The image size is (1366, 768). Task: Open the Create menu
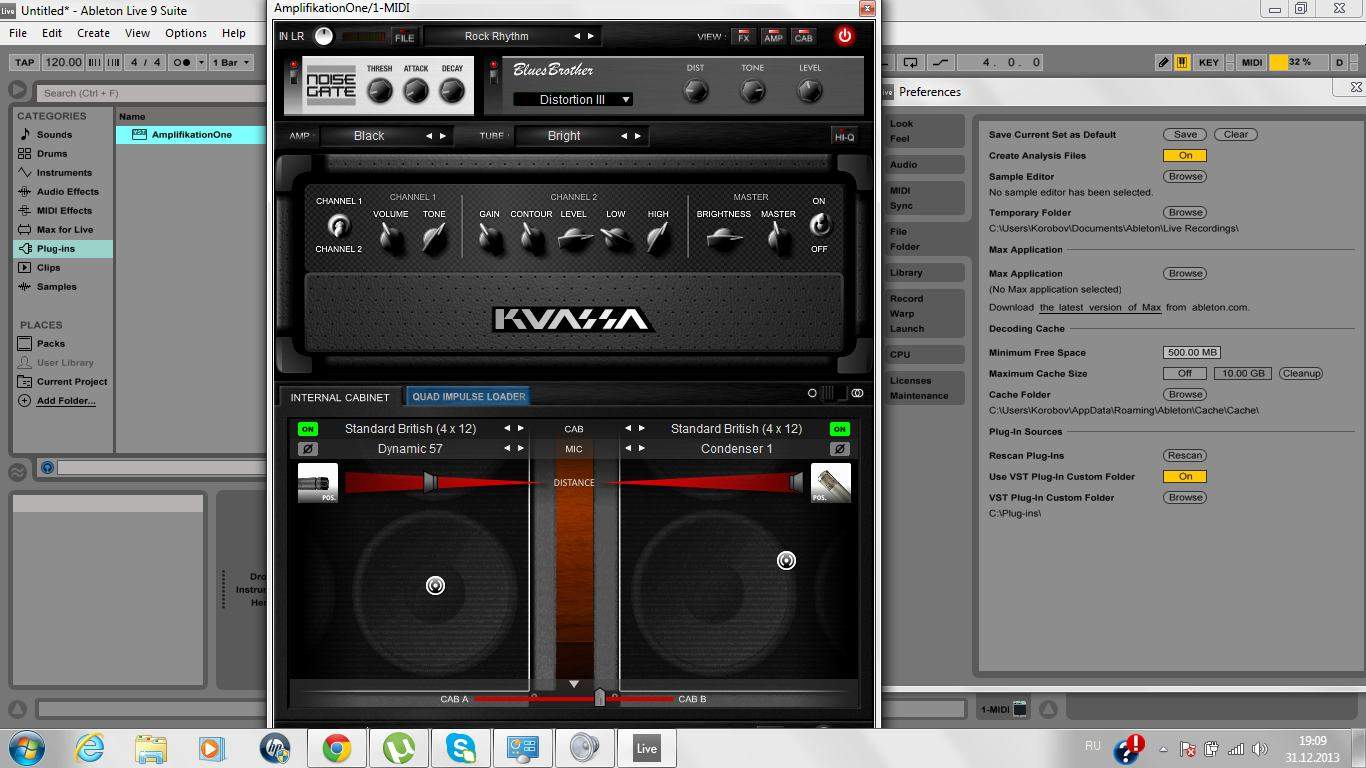point(93,33)
